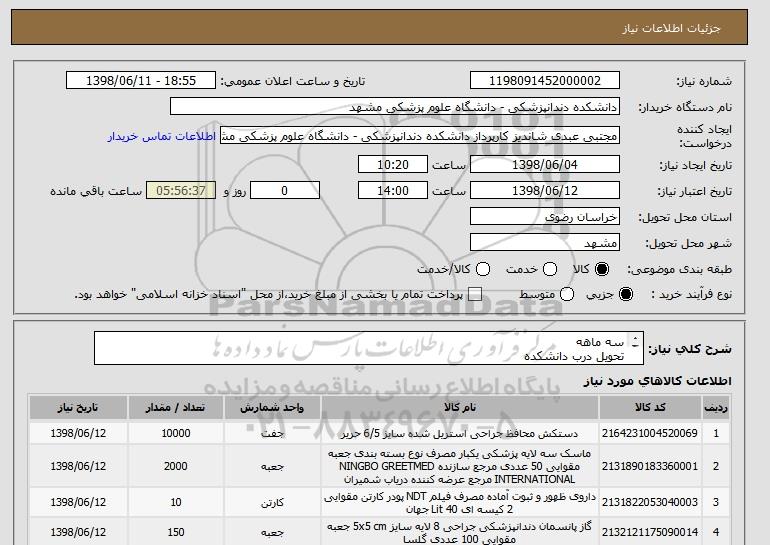Click the NDT film developer item name
Screen dimensions: 770x545
460,502
